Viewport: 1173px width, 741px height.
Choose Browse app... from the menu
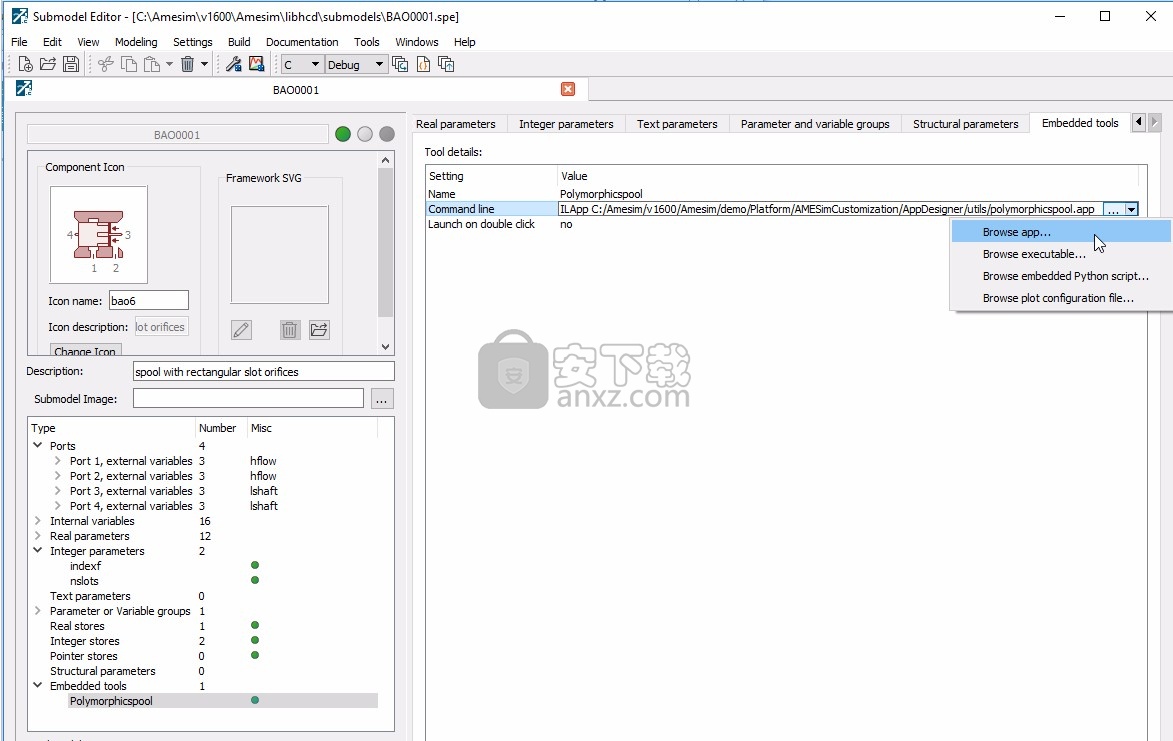pyautogui.click(x=1060, y=232)
